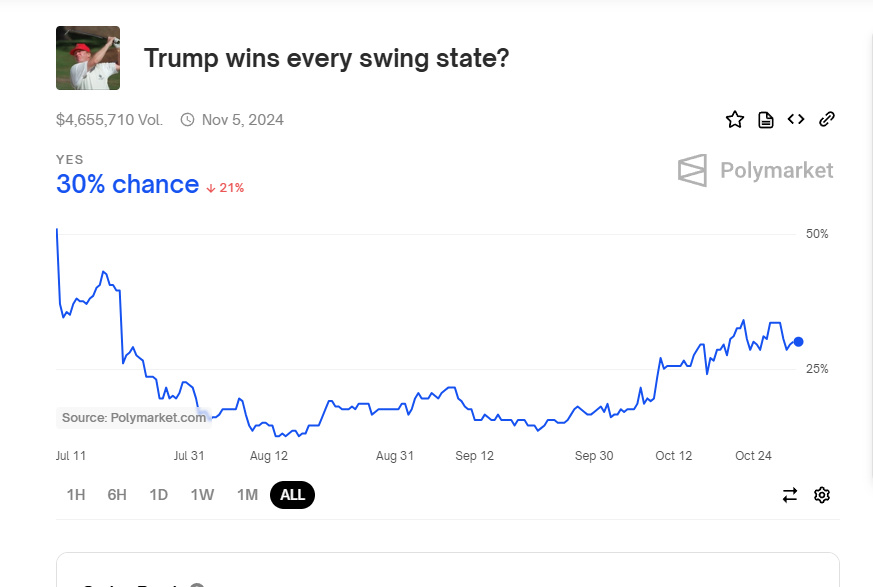Click the clock icon beside Nov 5, 2024
The width and height of the screenshot is (873, 587).
(188, 120)
